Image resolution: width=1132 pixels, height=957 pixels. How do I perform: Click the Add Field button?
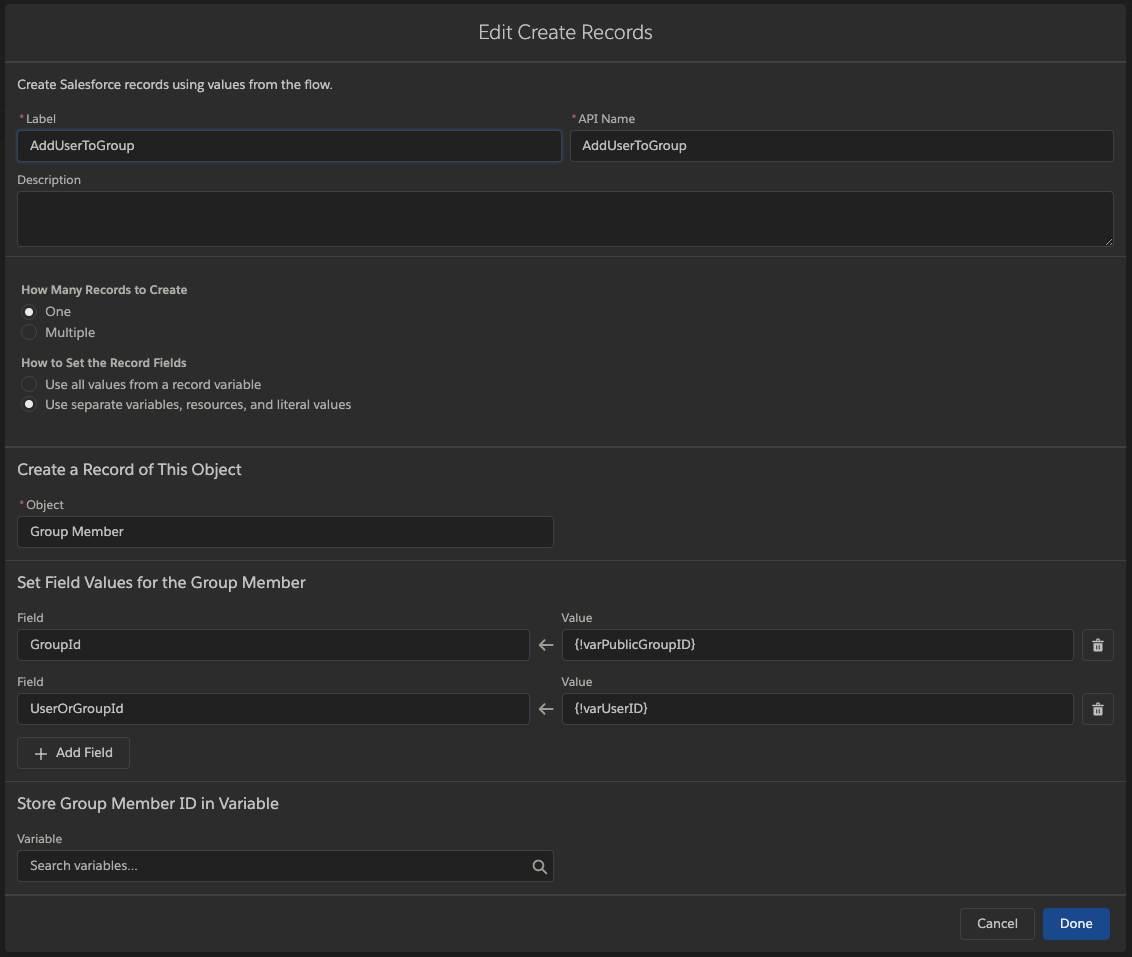pos(73,753)
